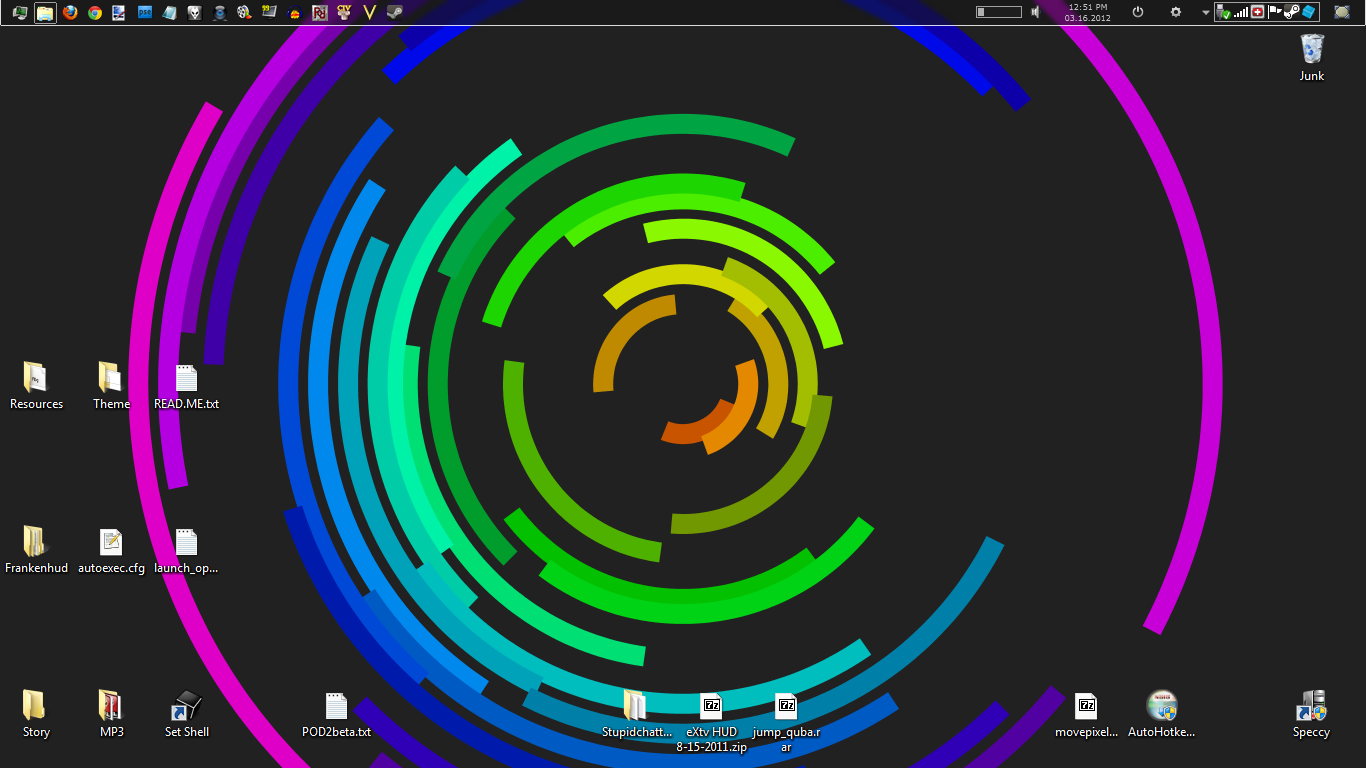Open the monitor-with-pen icon in taskbar
The width and height of the screenshot is (1366, 768).
pyautogui.click(x=119, y=13)
